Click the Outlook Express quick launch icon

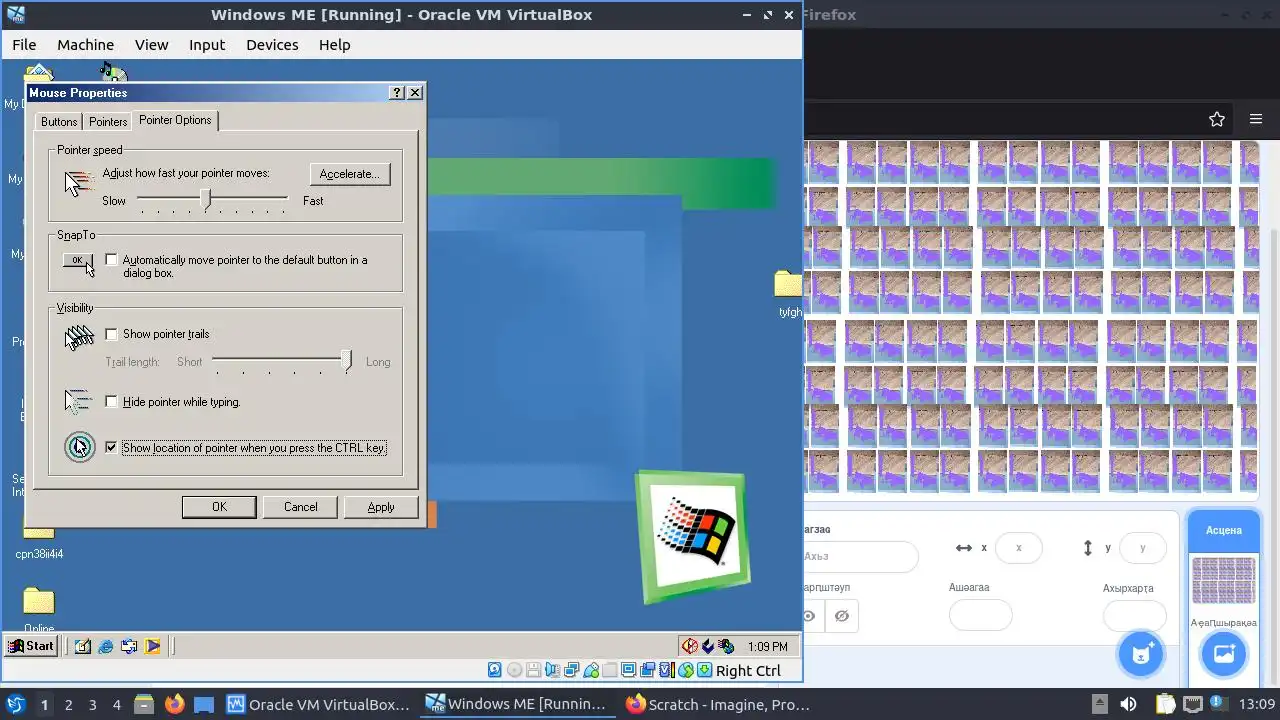click(x=129, y=646)
